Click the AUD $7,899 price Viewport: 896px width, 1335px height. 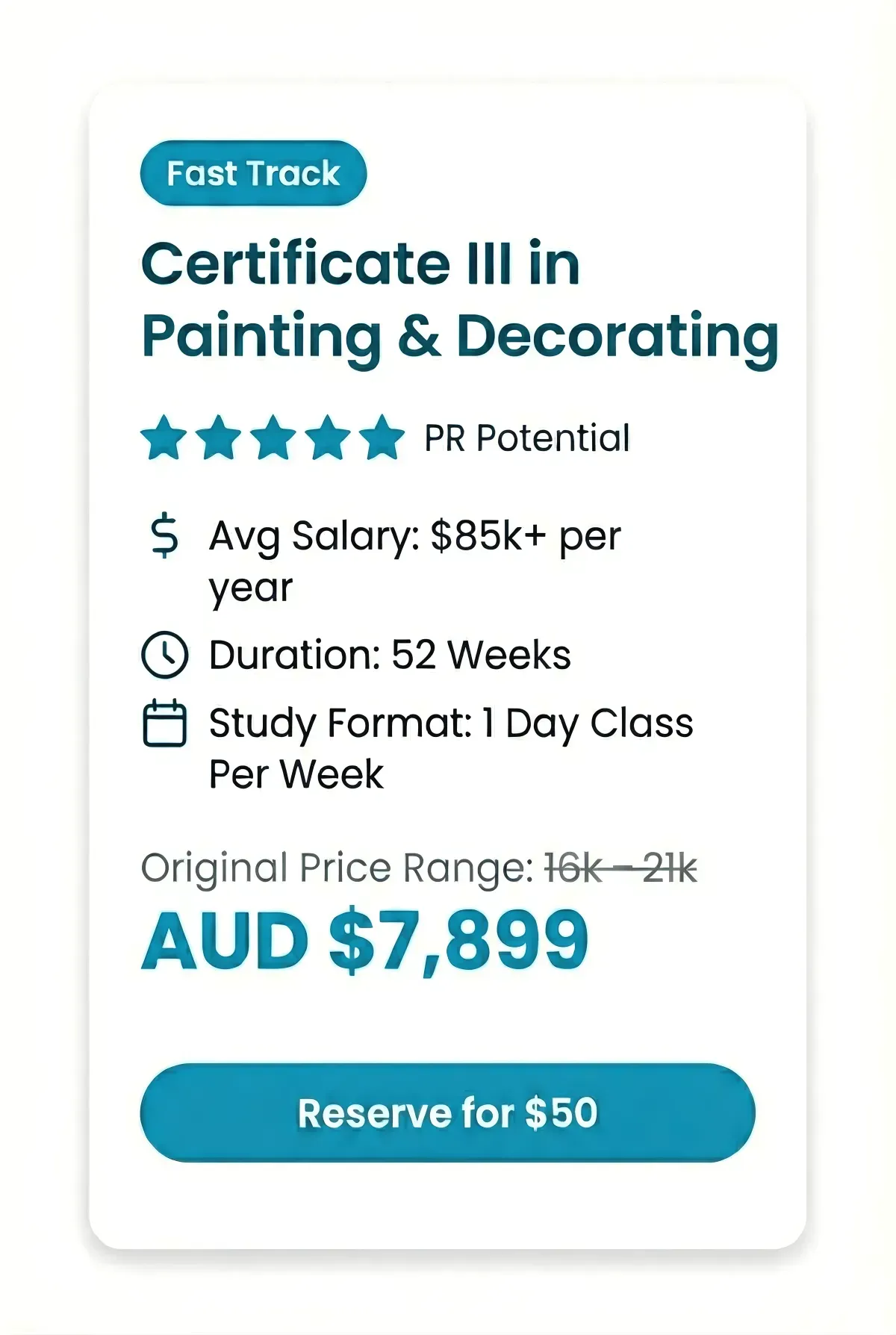[365, 942]
